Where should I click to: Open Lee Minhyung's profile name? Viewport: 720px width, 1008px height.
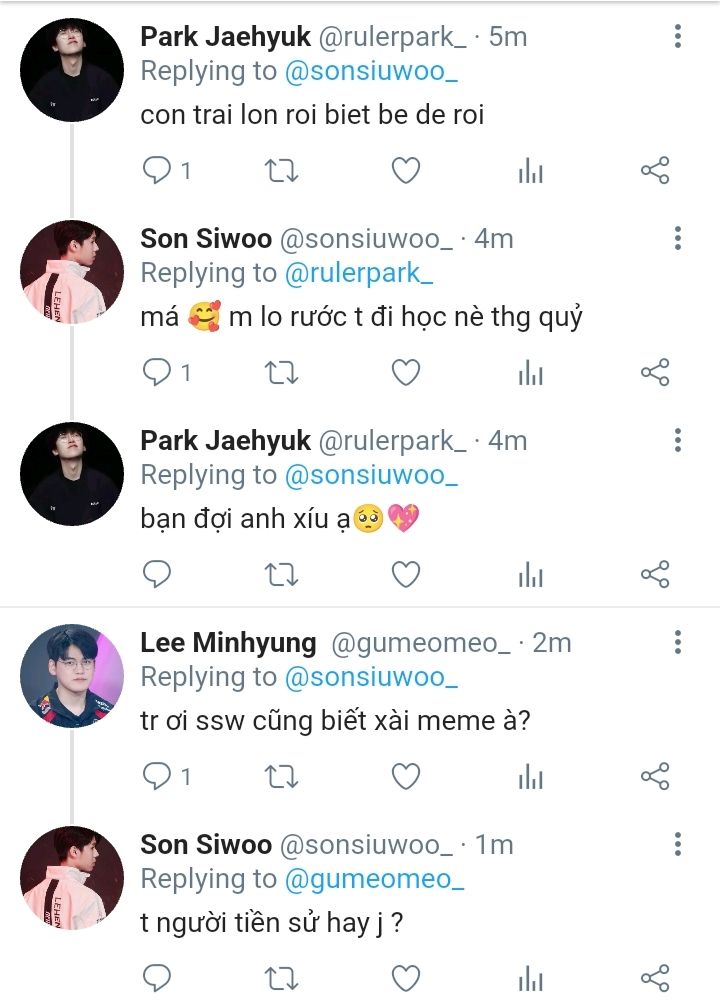point(228,642)
